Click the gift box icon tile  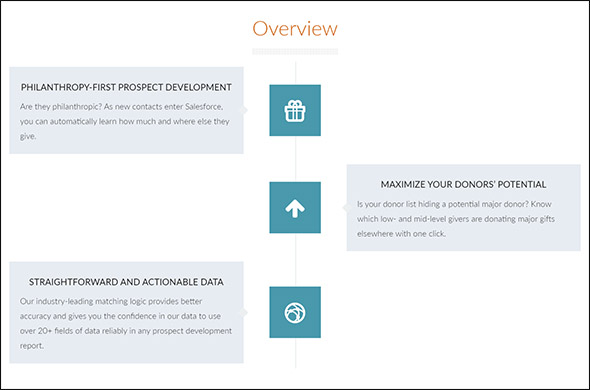pyautogui.click(x=295, y=110)
